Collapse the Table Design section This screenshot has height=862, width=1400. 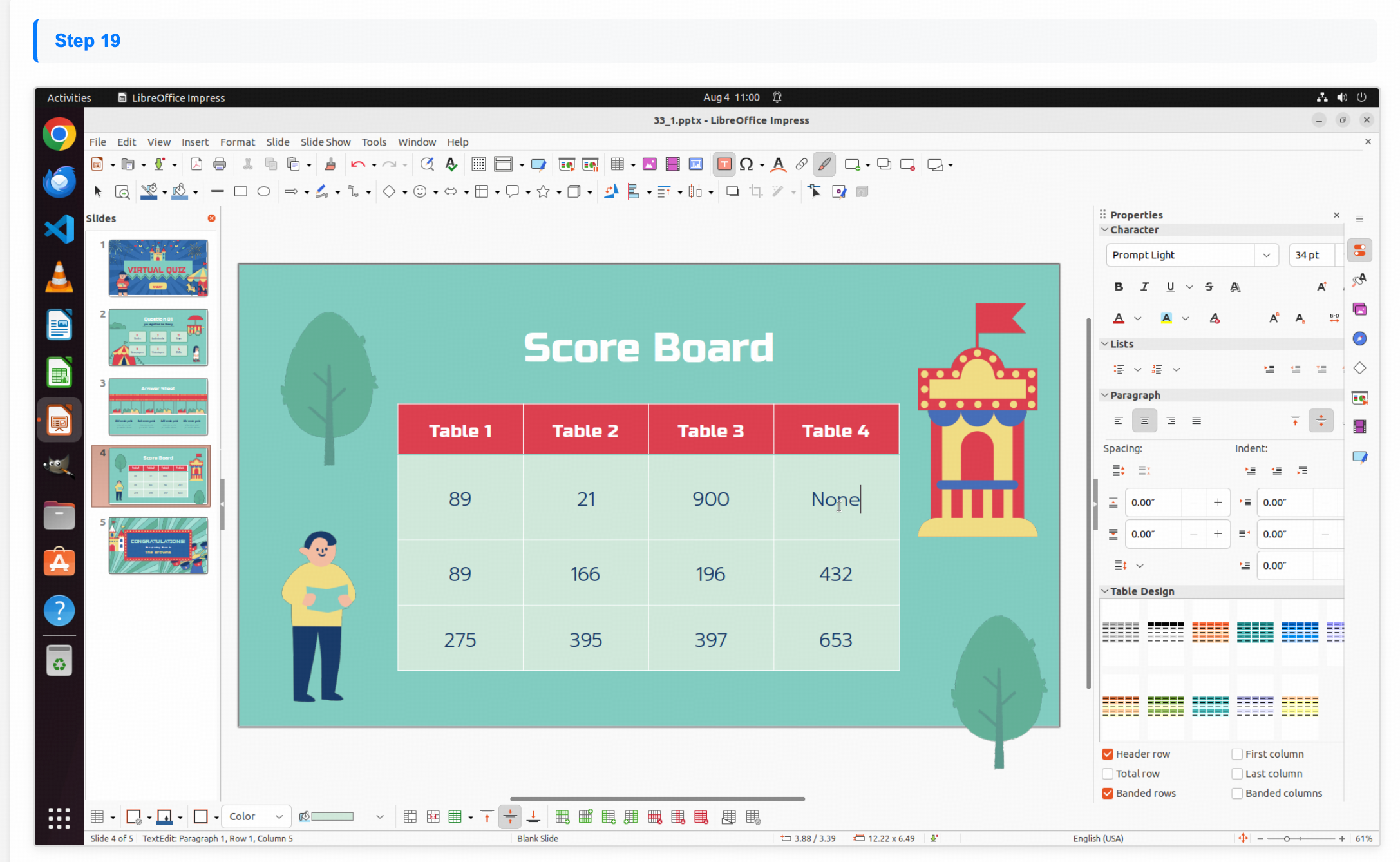tap(1105, 591)
